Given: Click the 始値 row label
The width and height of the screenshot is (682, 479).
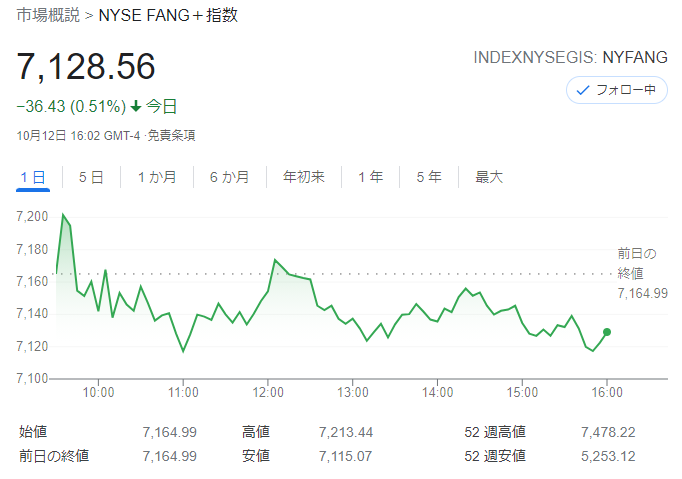Looking at the screenshot, I should [x=33, y=432].
